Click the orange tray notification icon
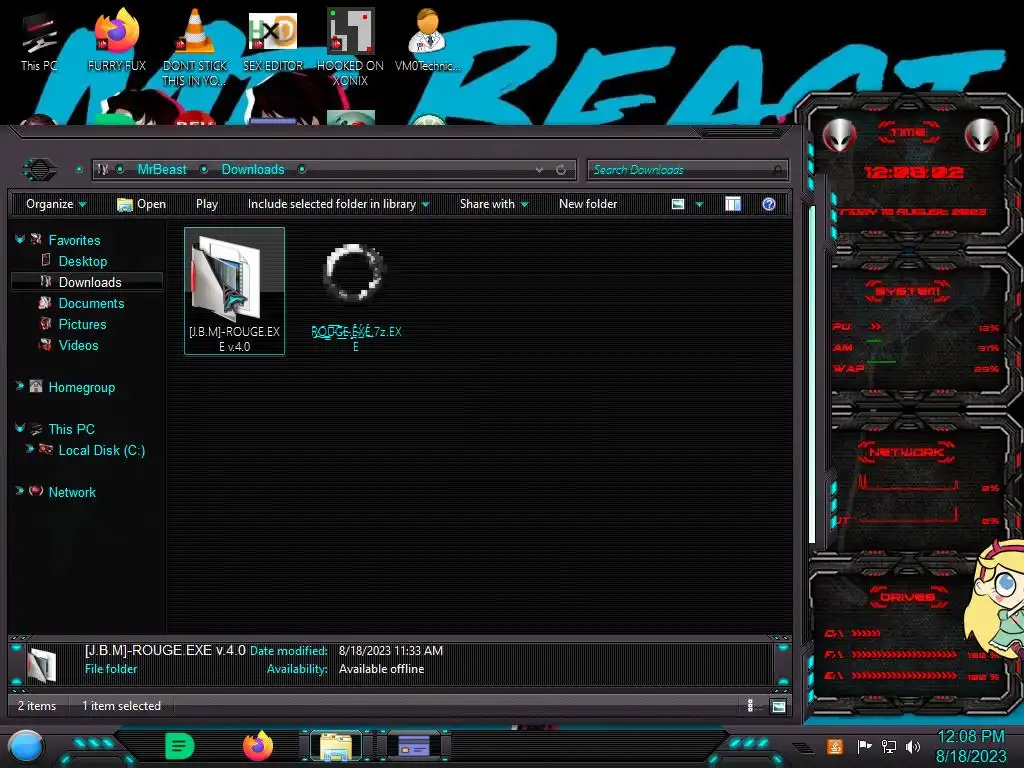The image size is (1024, 768). [834, 746]
